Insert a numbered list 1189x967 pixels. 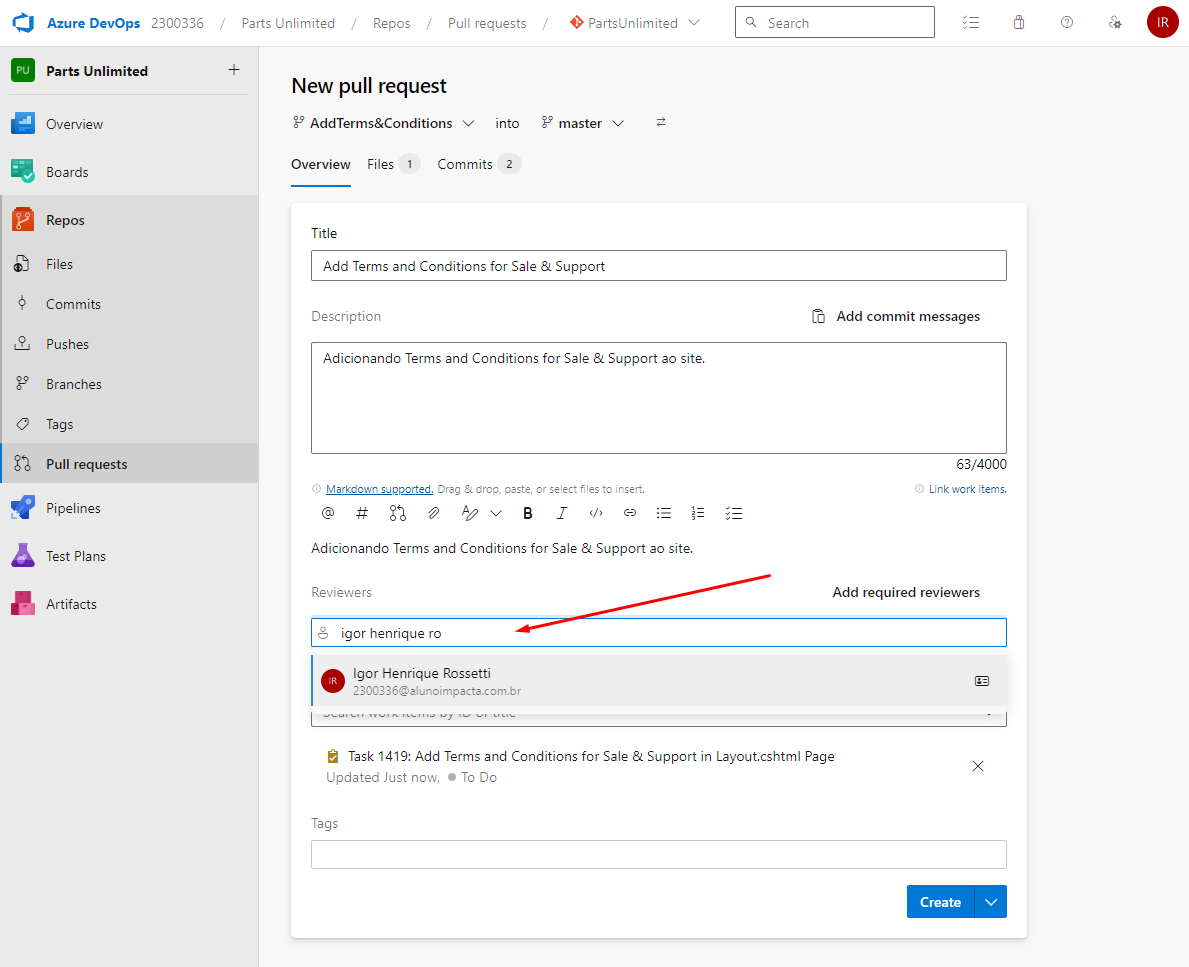coord(698,513)
